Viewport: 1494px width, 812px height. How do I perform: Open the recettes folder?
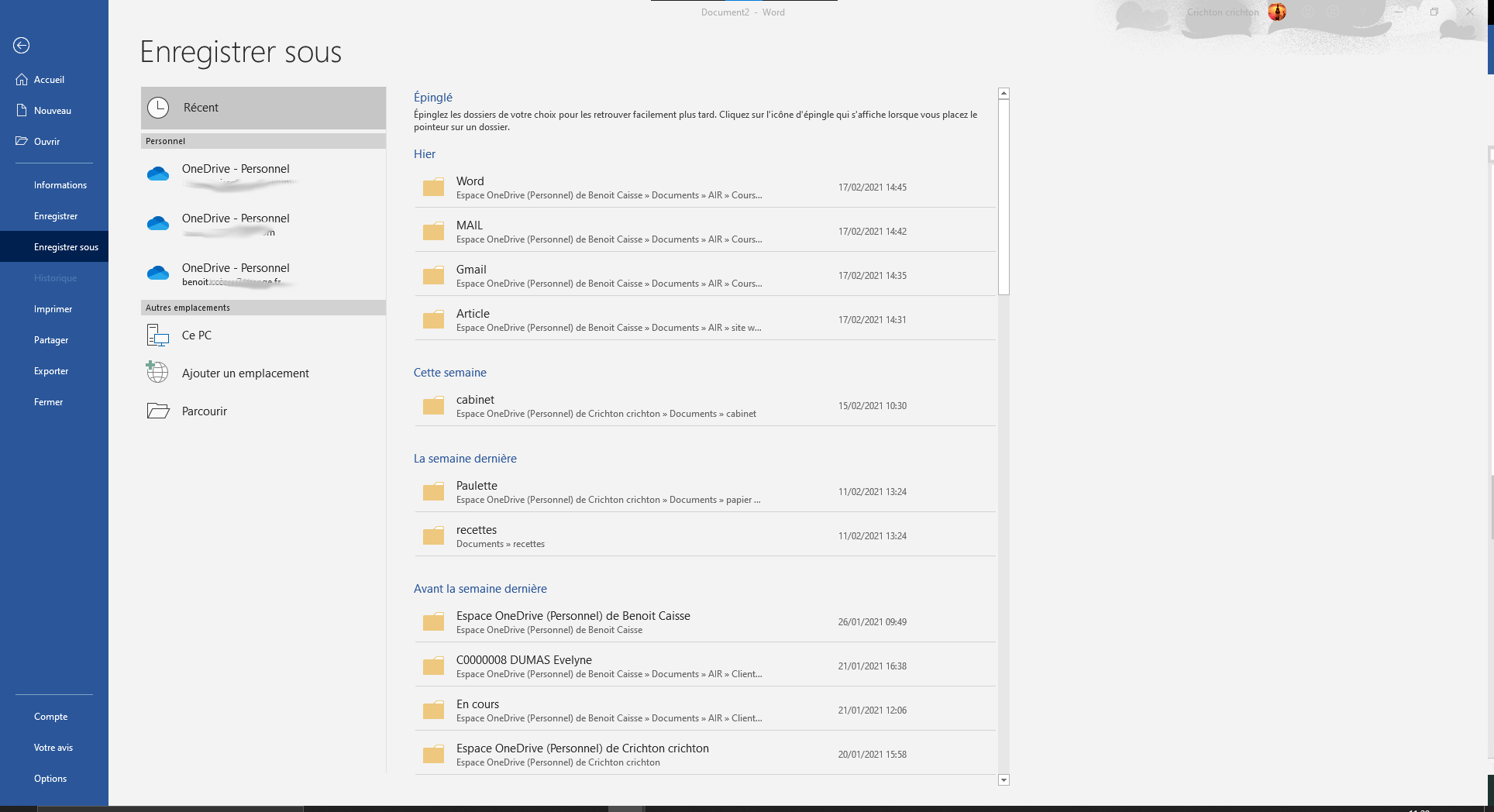476,535
